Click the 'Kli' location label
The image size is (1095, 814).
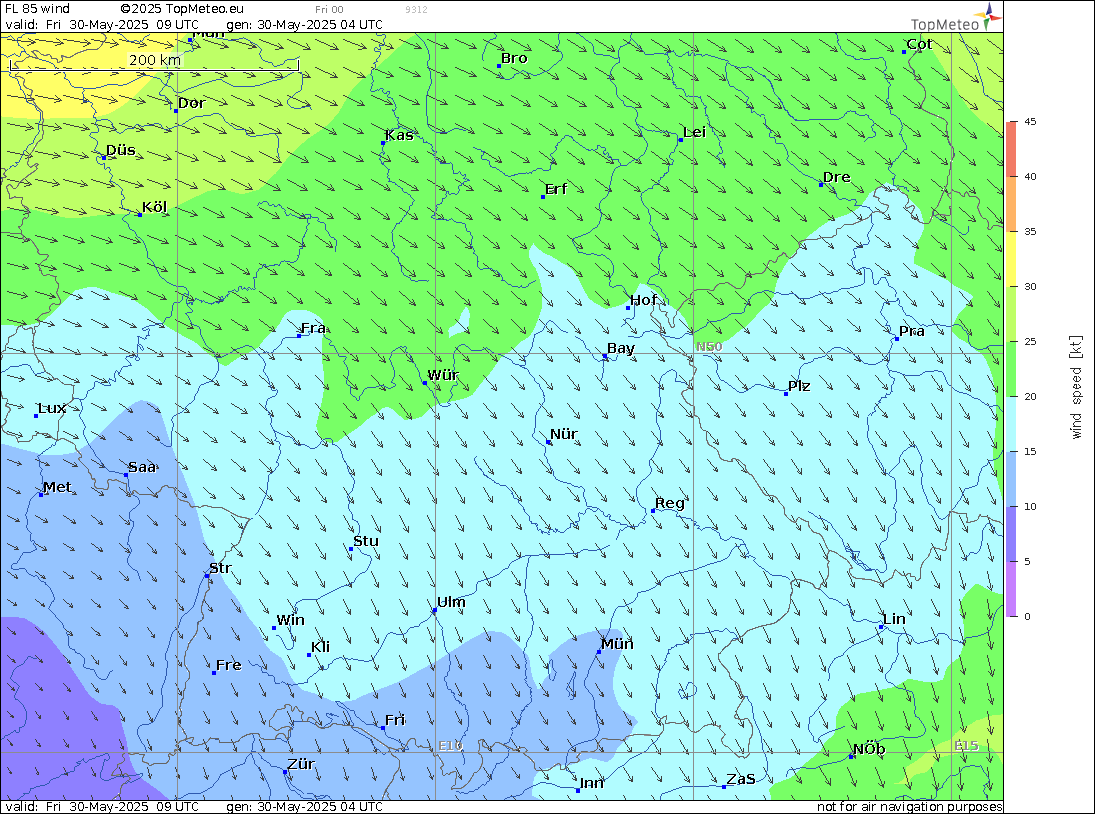(321, 647)
